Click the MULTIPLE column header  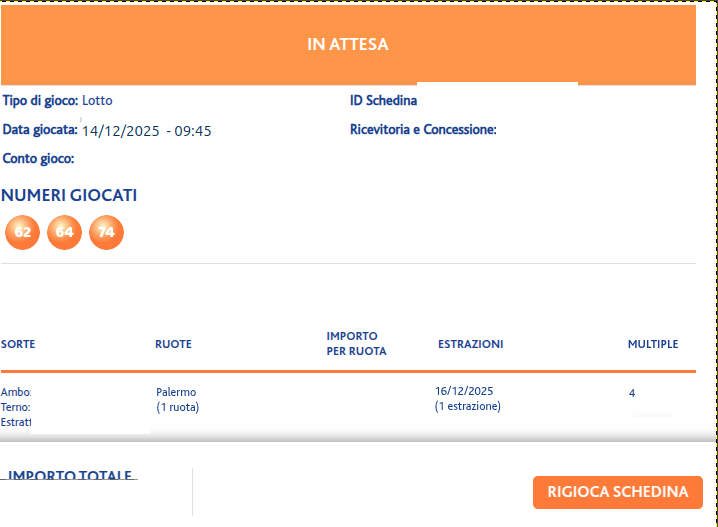pyautogui.click(x=653, y=344)
